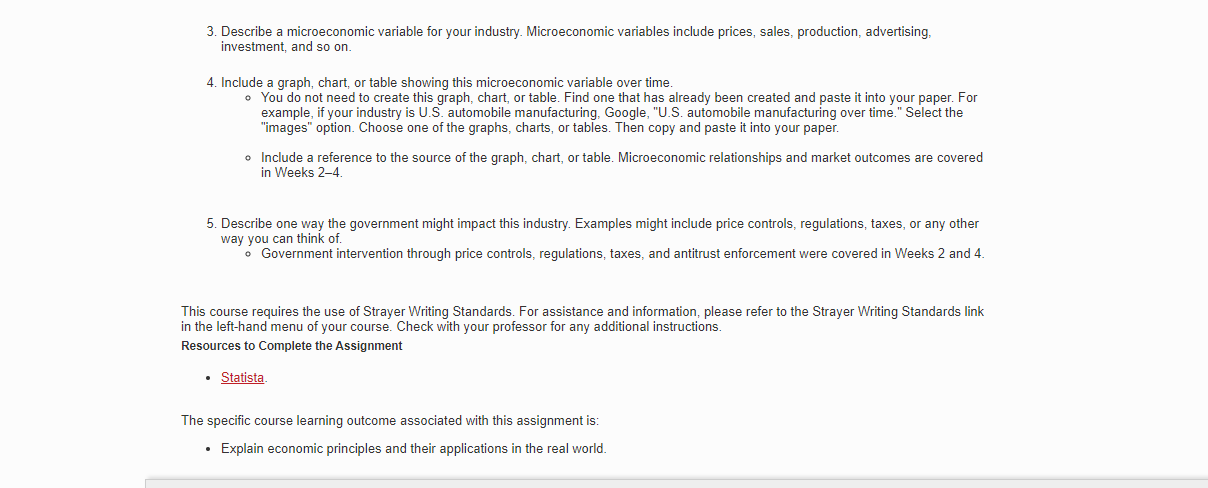Select item 5 about government impact
This screenshot has width=1208, height=488.
(600, 231)
